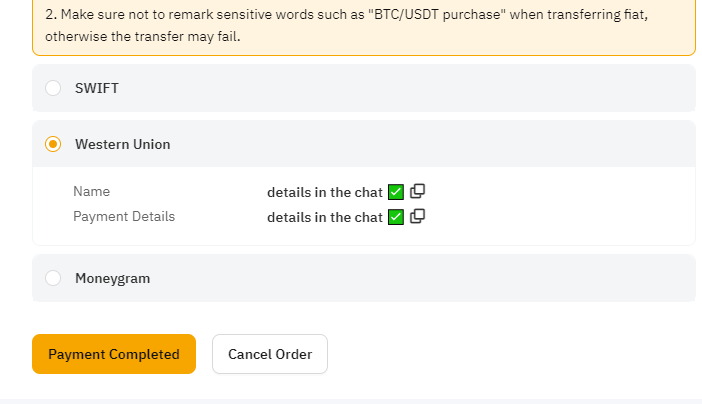702x404 pixels.
Task: Click the Name field's "details in the chat" text
Action: point(325,192)
